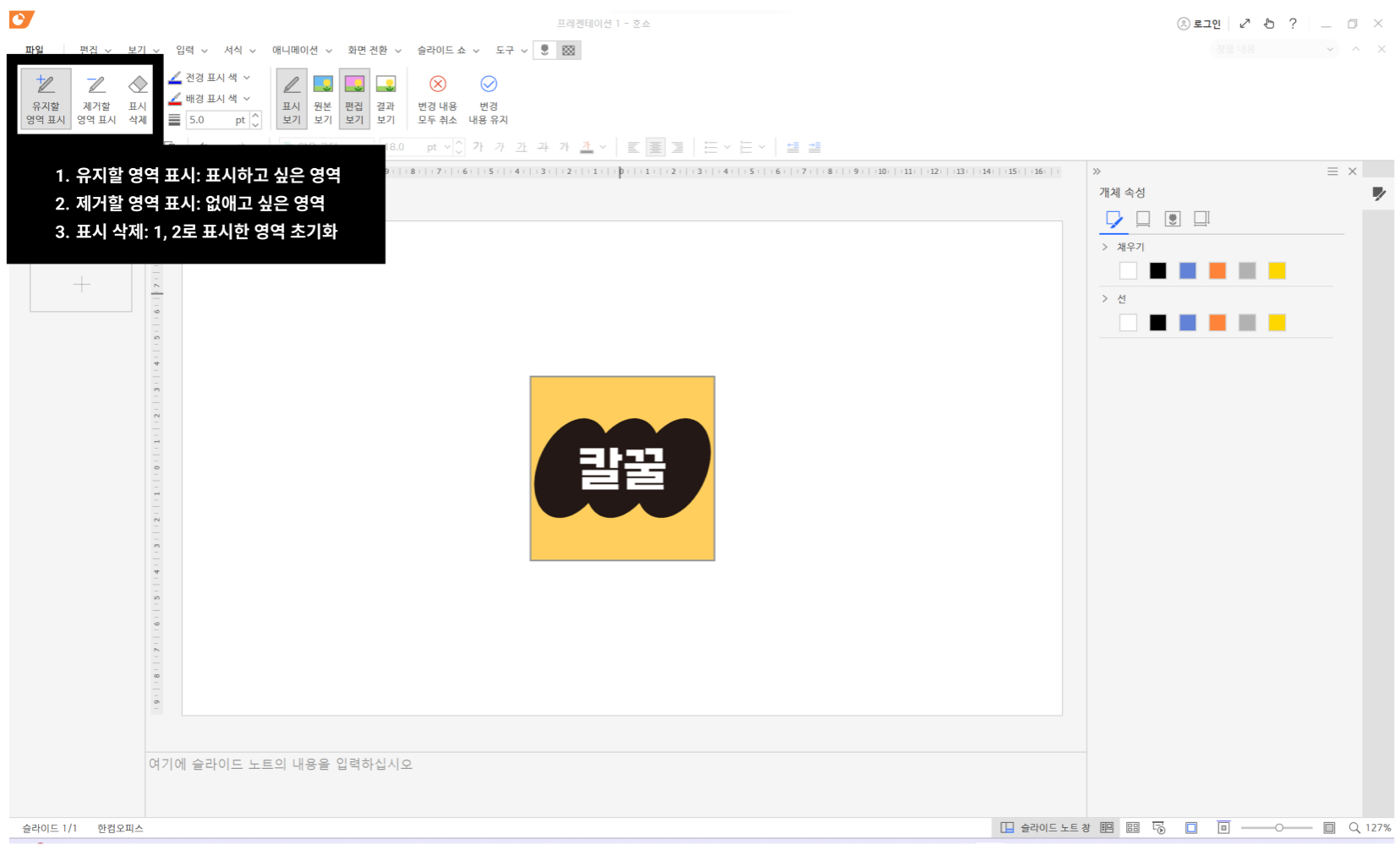The height and width of the screenshot is (850, 1400).
Task: Select the 제거할 영역 표시 tool
Action: click(96, 99)
